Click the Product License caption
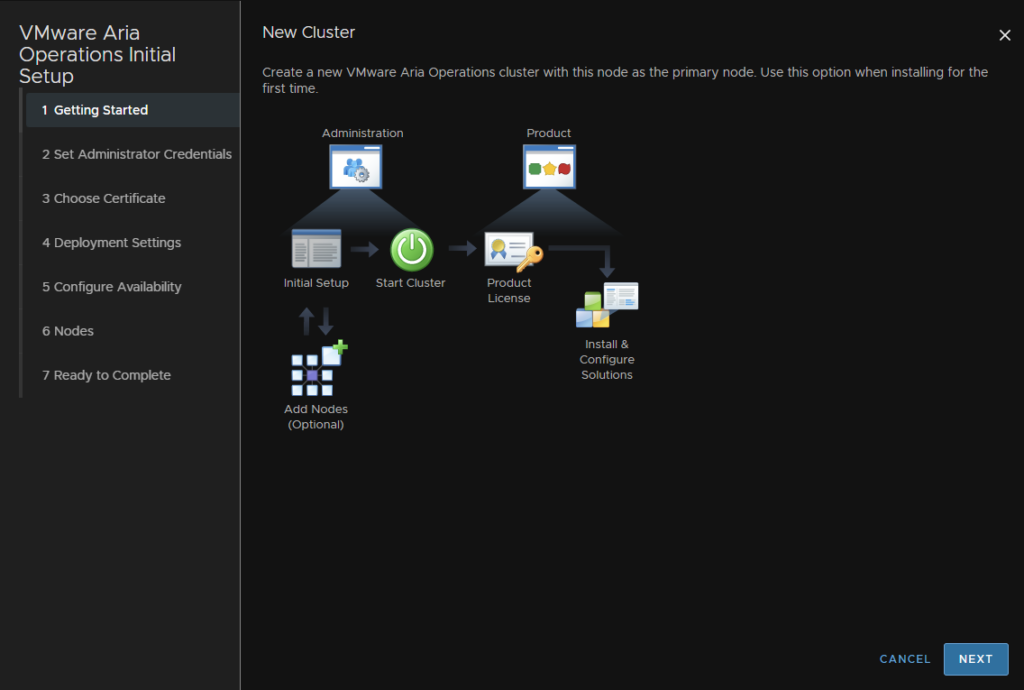The height and width of the screenshot is (690, 1024). 509,290
